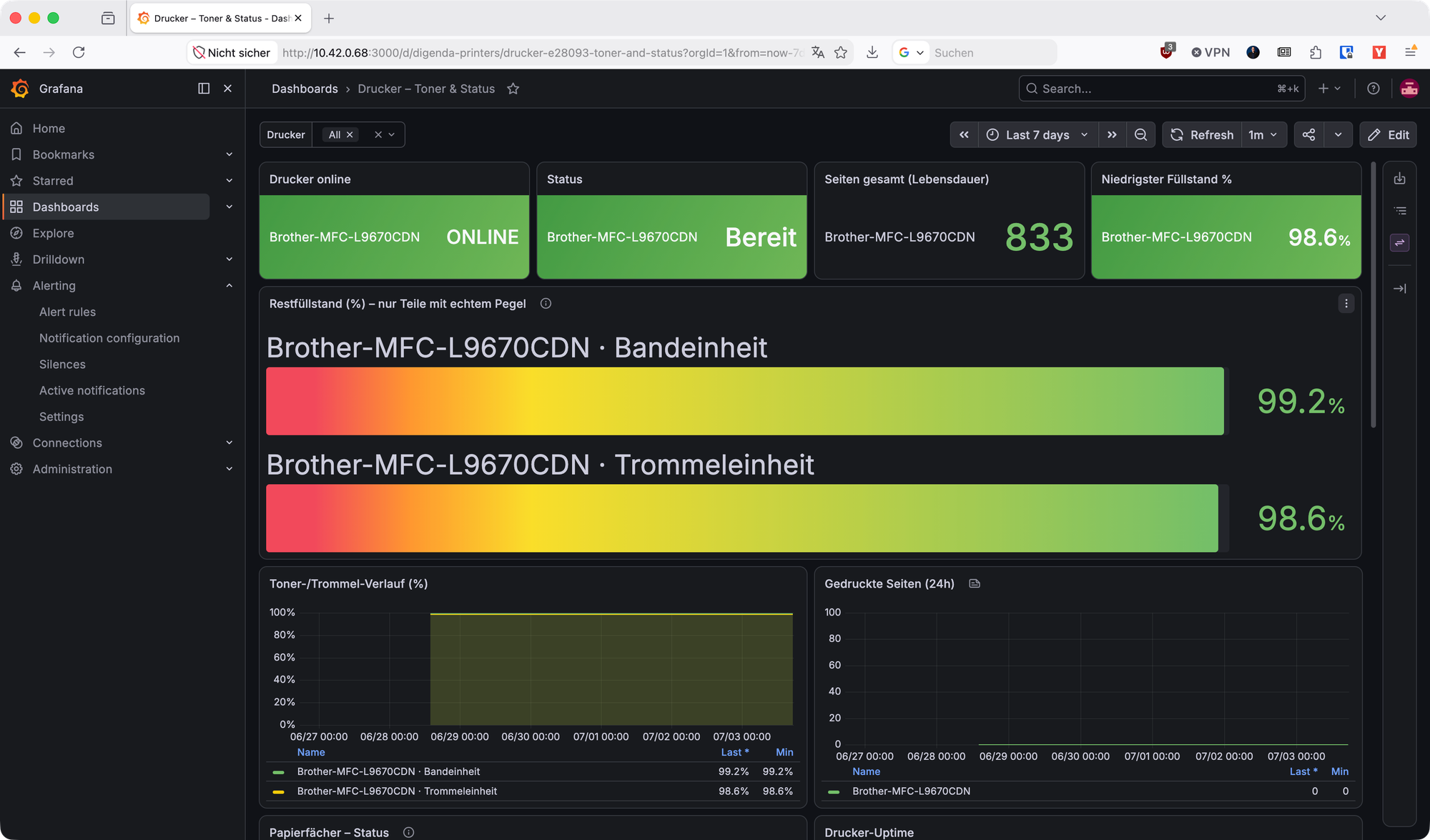The image size is (1430, 840).
Task: Open the Drucker variable dropdown arrow
Action: click(392, 134)
